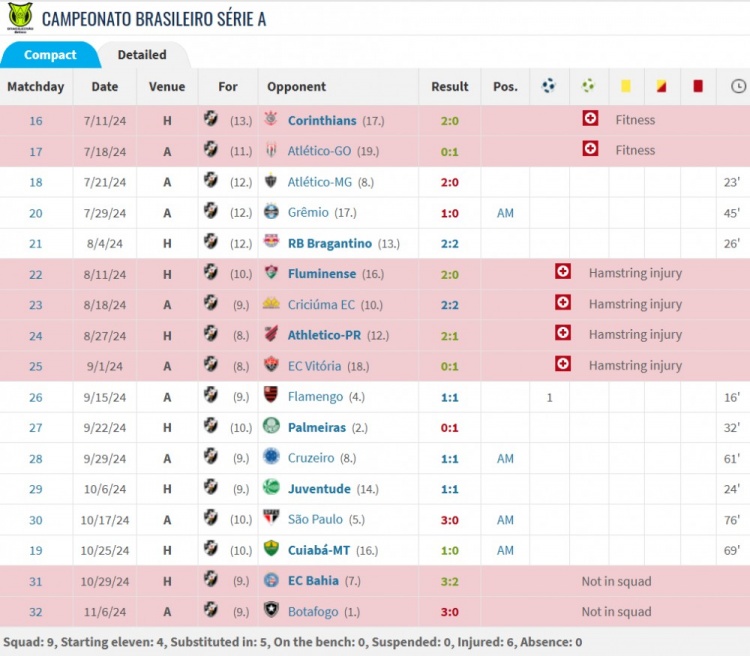Image resolution: width=750 pixels, height=656 pixels.
Task: Switch to the Detailed tab
Action: [x=142, y=55]
